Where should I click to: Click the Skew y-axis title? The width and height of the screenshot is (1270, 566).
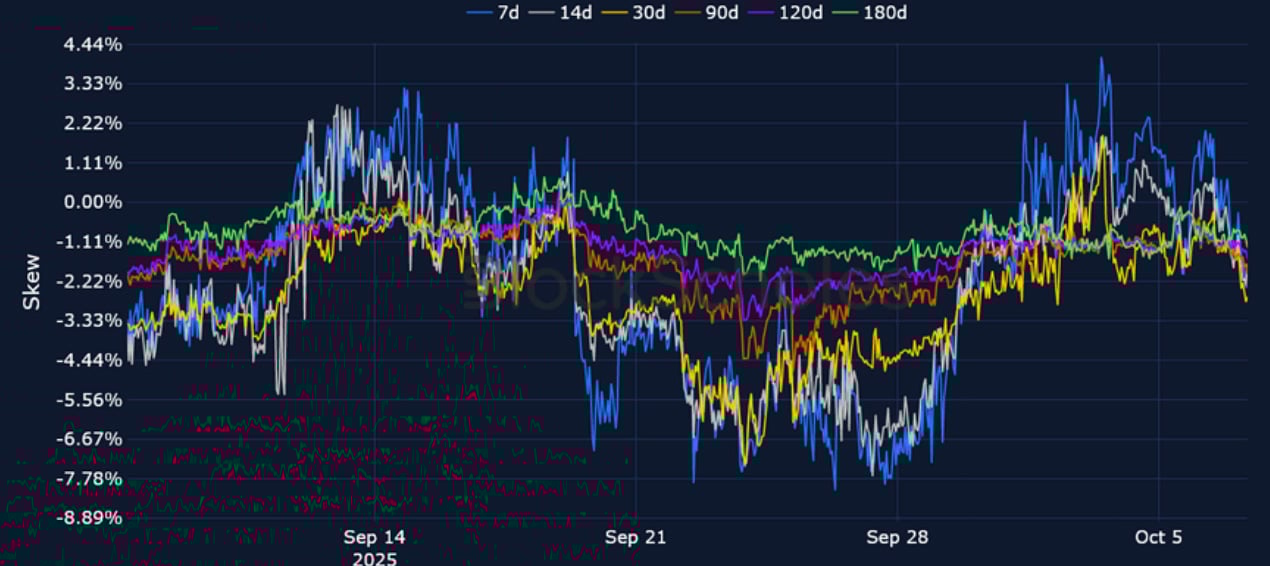(x=32, y=280)
